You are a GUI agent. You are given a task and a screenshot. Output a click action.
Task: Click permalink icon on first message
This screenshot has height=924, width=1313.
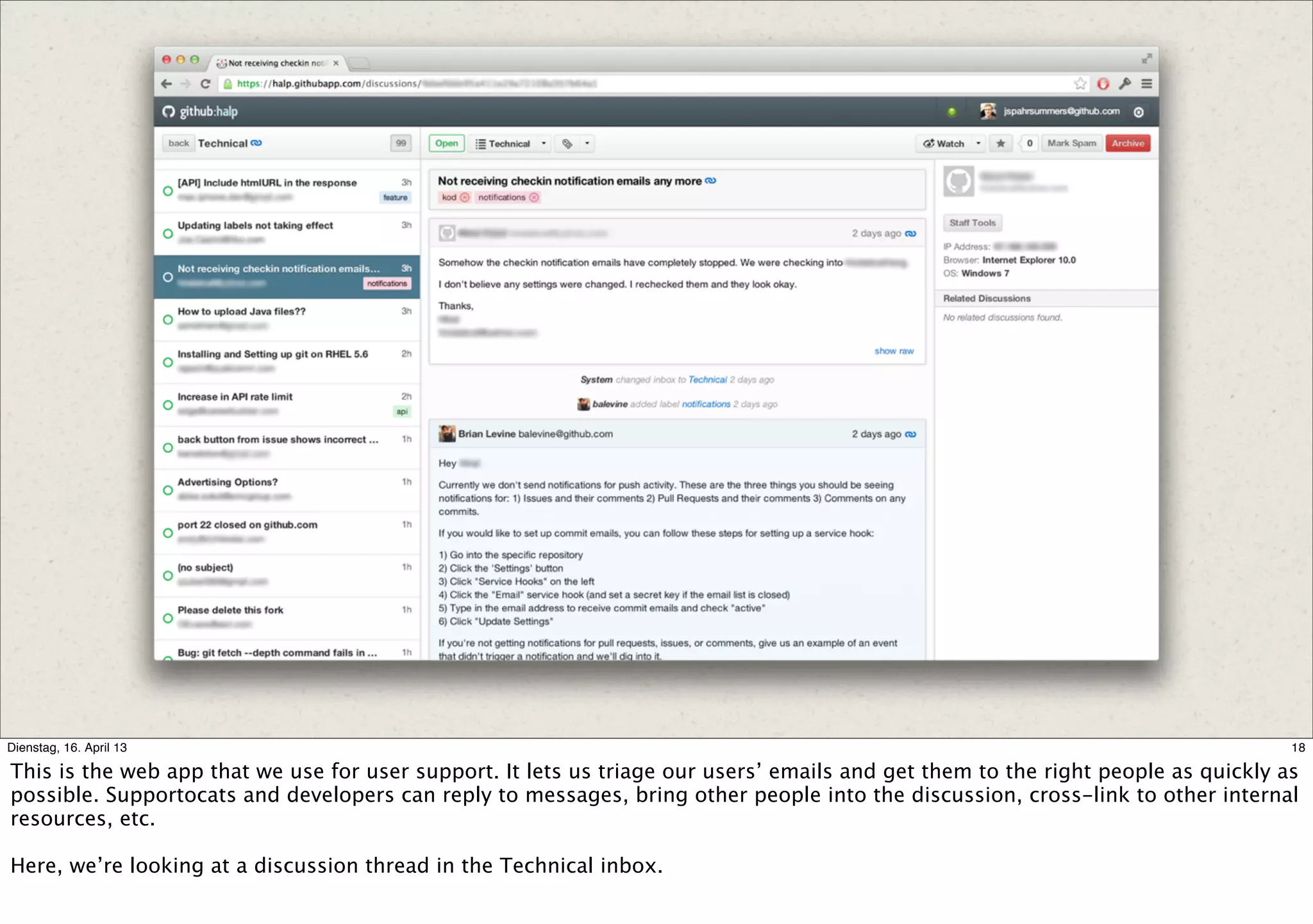[910, 233]
